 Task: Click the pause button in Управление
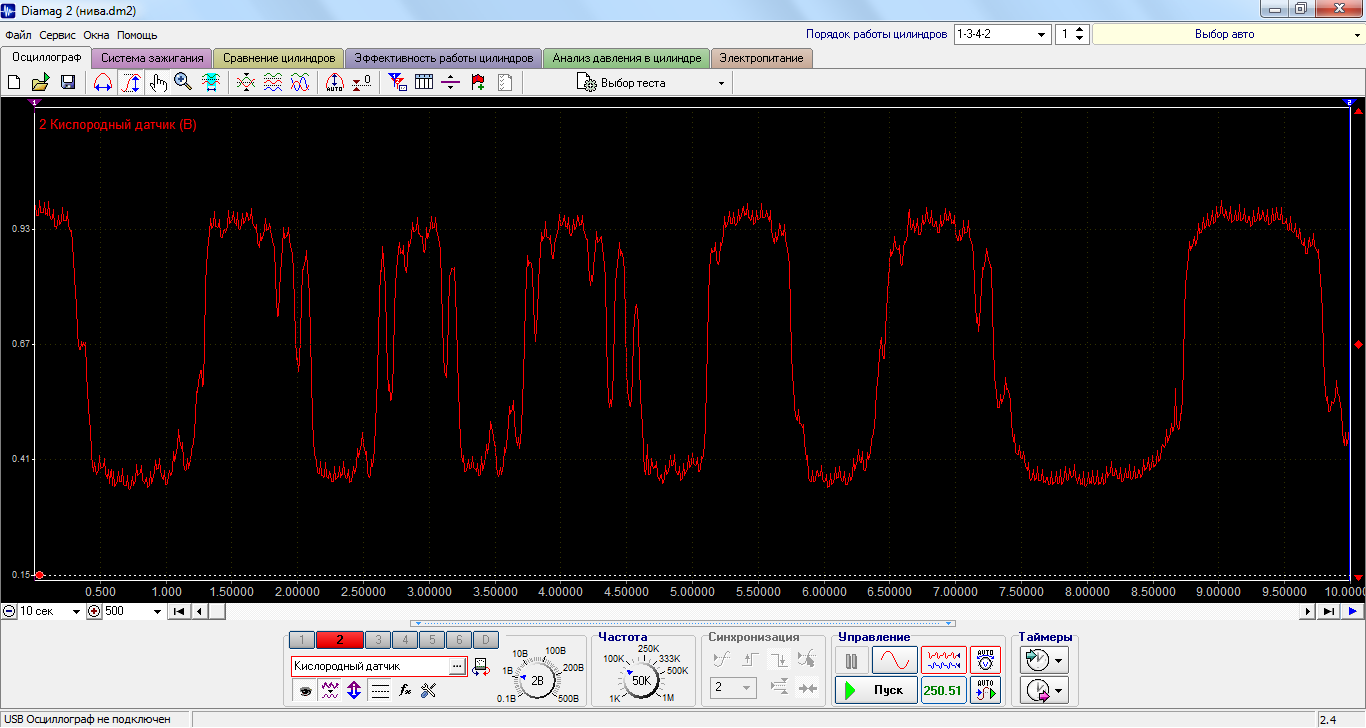[852, 660]
